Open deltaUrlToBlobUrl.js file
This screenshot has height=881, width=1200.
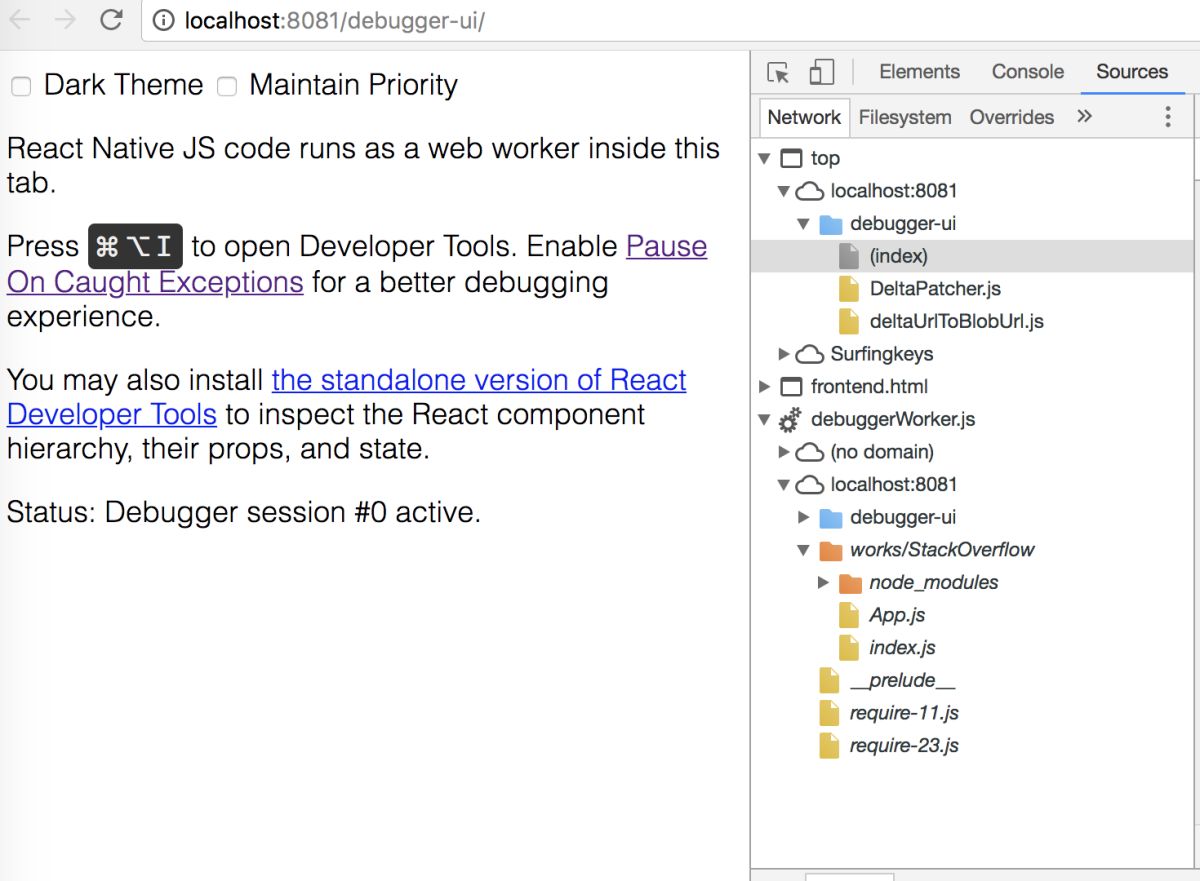[x=956, y=321]
